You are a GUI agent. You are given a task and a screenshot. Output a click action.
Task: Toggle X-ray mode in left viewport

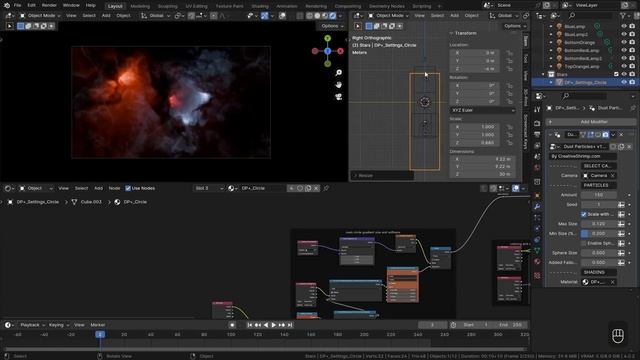[300, 16]
